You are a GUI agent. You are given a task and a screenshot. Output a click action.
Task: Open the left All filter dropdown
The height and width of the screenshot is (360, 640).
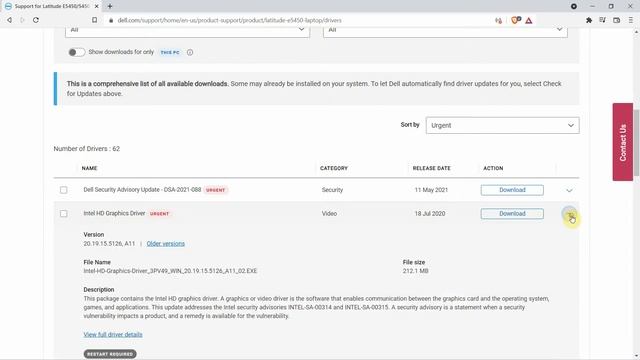pyautogui.click(x=187, y=31)
